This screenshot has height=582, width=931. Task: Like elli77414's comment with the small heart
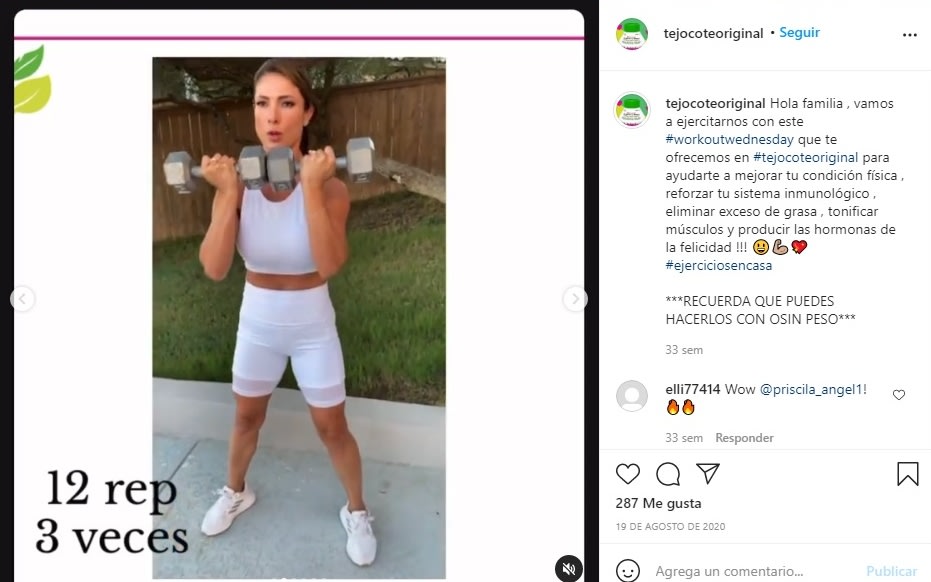click(x=899, y=395)
